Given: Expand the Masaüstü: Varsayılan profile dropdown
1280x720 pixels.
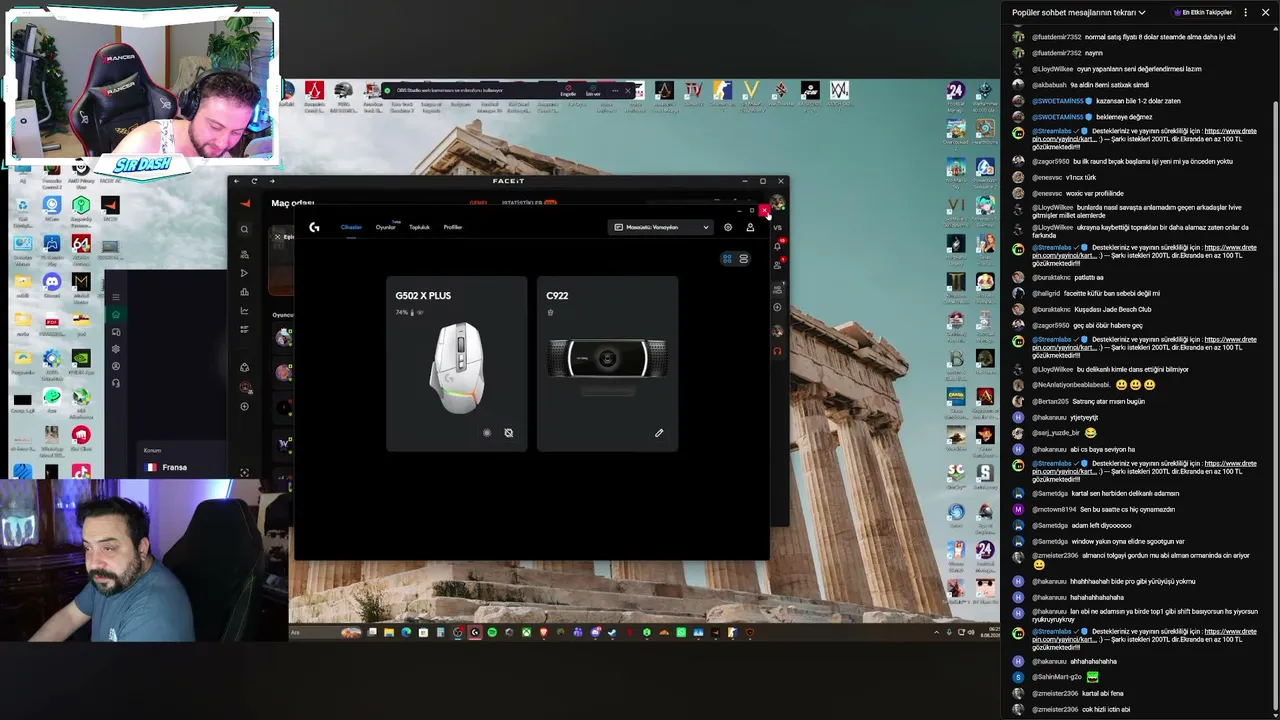Looking at the screenshot, I should [661, 227].
